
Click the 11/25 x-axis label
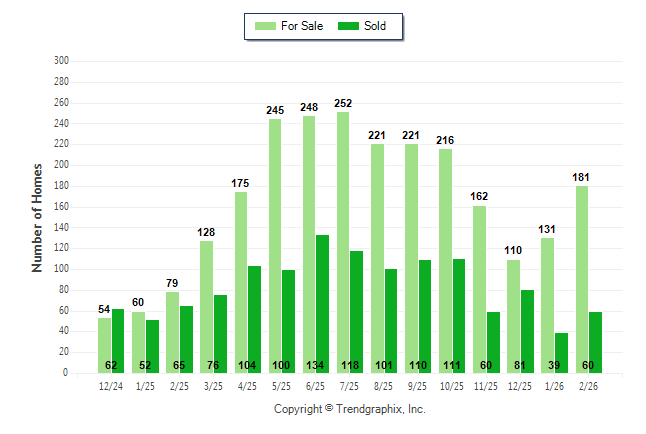[486, 386]
